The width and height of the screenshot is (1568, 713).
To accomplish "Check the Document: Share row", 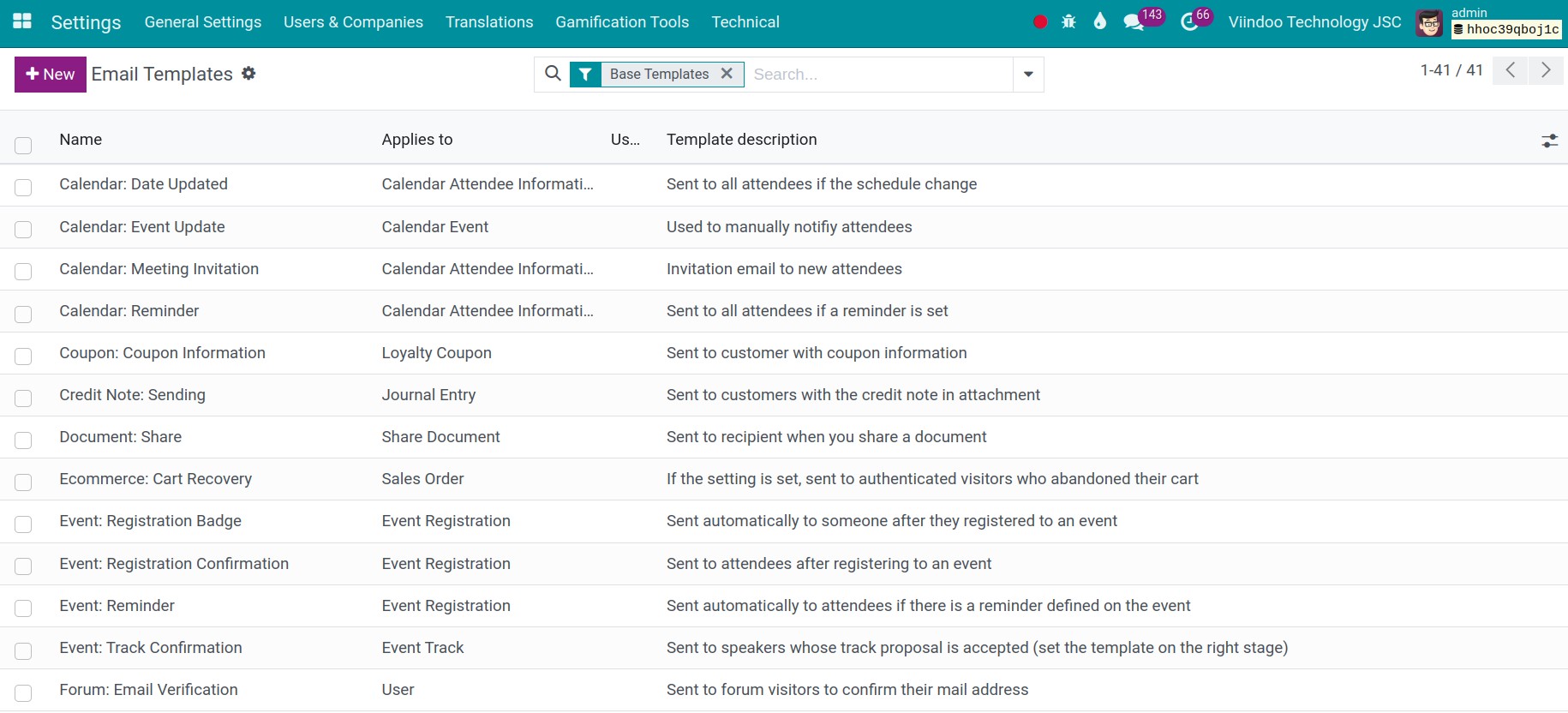I will pos(23,440).
